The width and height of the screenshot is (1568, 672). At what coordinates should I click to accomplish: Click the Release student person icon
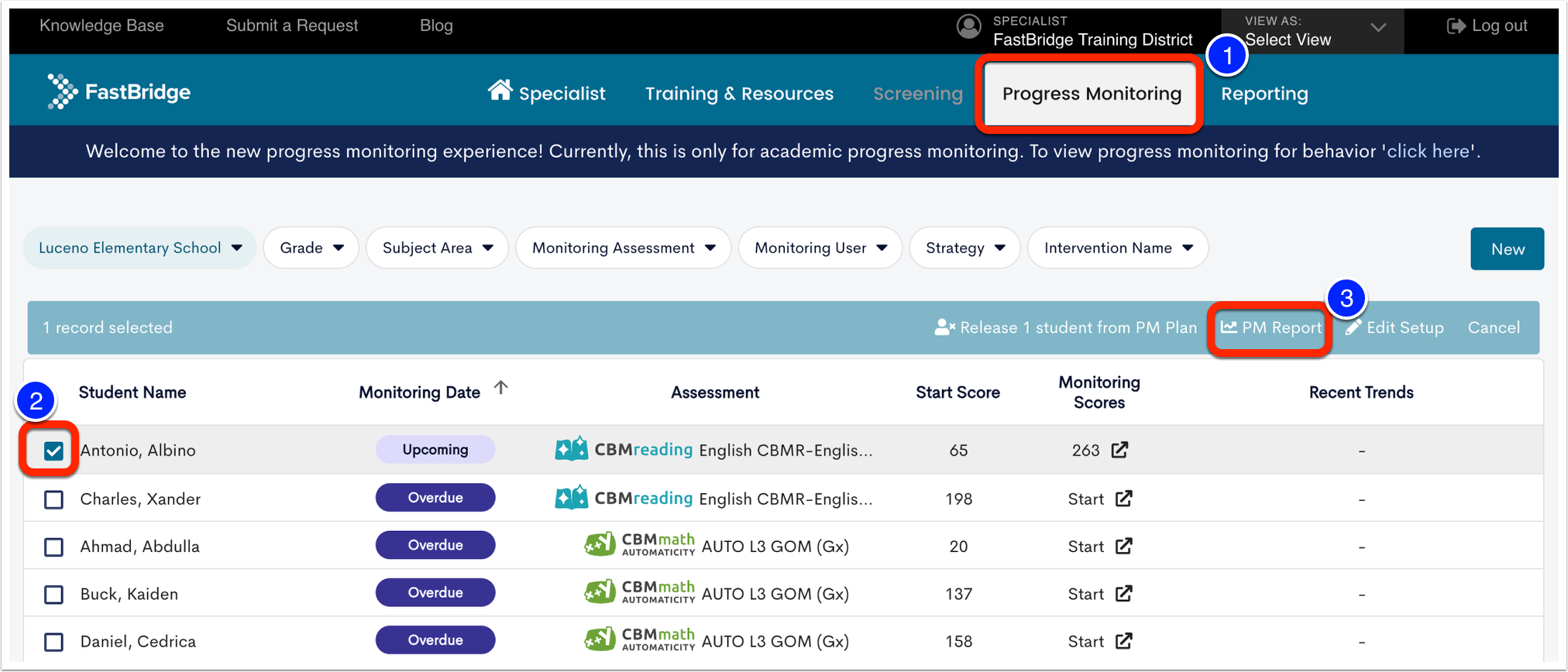click(945, 327)
